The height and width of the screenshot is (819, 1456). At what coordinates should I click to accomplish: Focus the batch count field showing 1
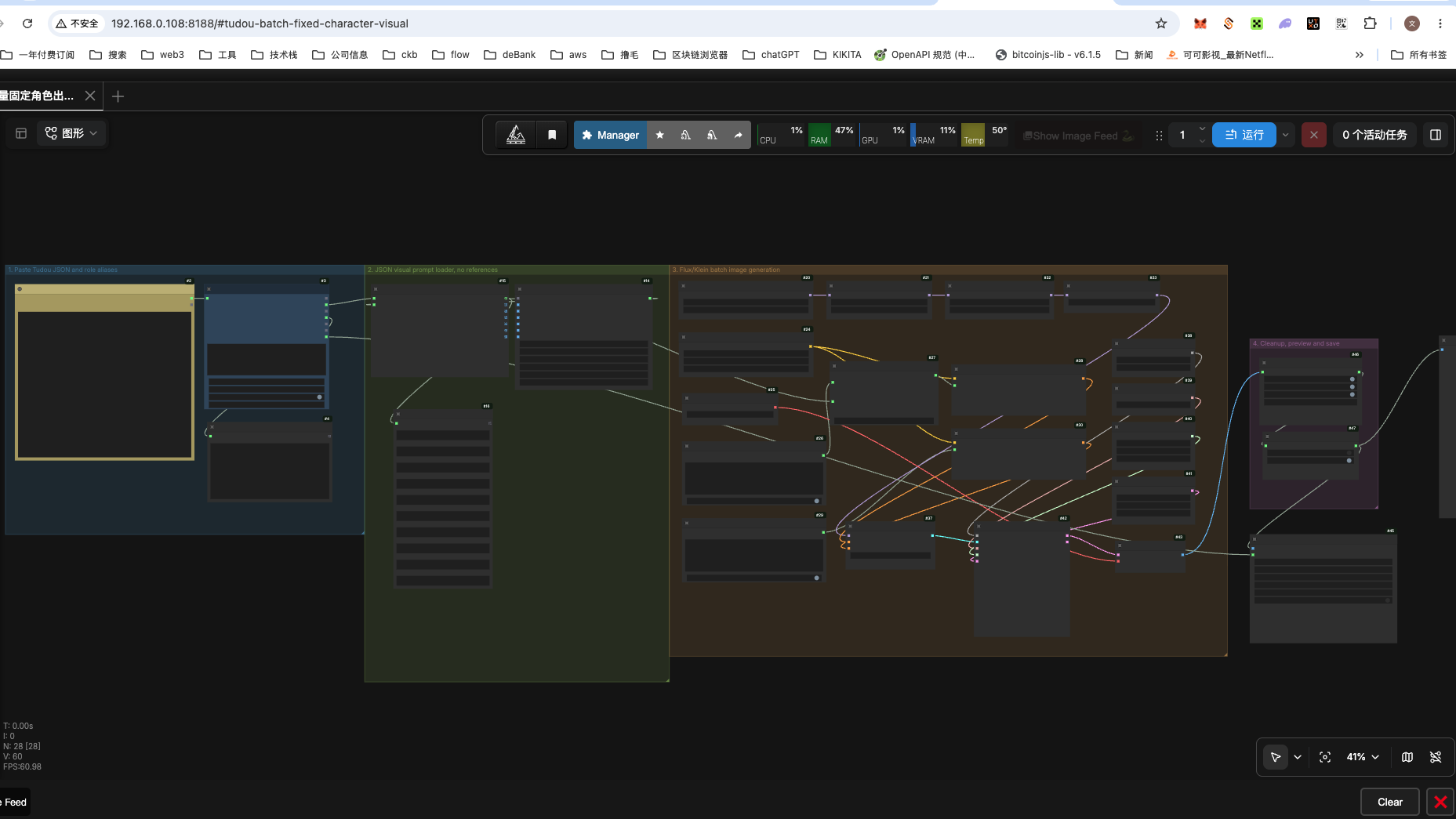[1182, 135]
